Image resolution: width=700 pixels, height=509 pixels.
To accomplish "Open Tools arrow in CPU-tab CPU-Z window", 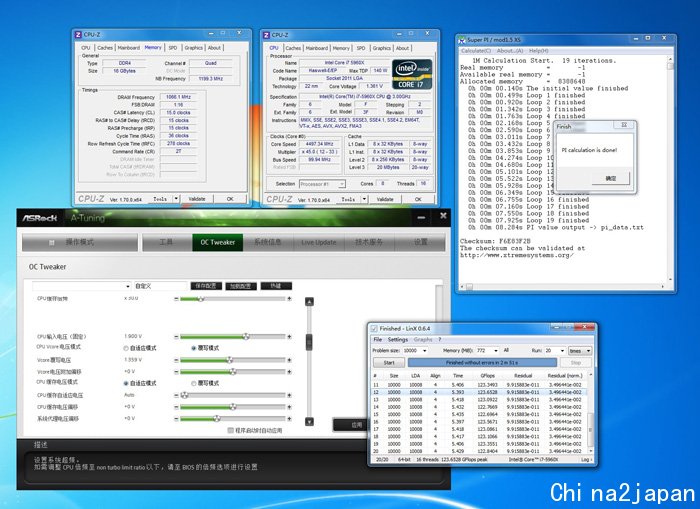I will [x=364, y=199].
